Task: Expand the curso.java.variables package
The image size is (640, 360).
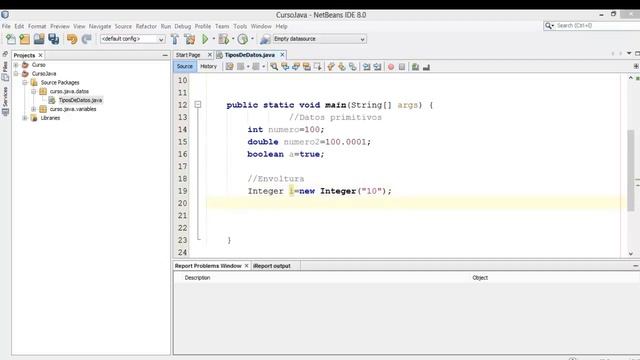Action: [x=34, y=109]
